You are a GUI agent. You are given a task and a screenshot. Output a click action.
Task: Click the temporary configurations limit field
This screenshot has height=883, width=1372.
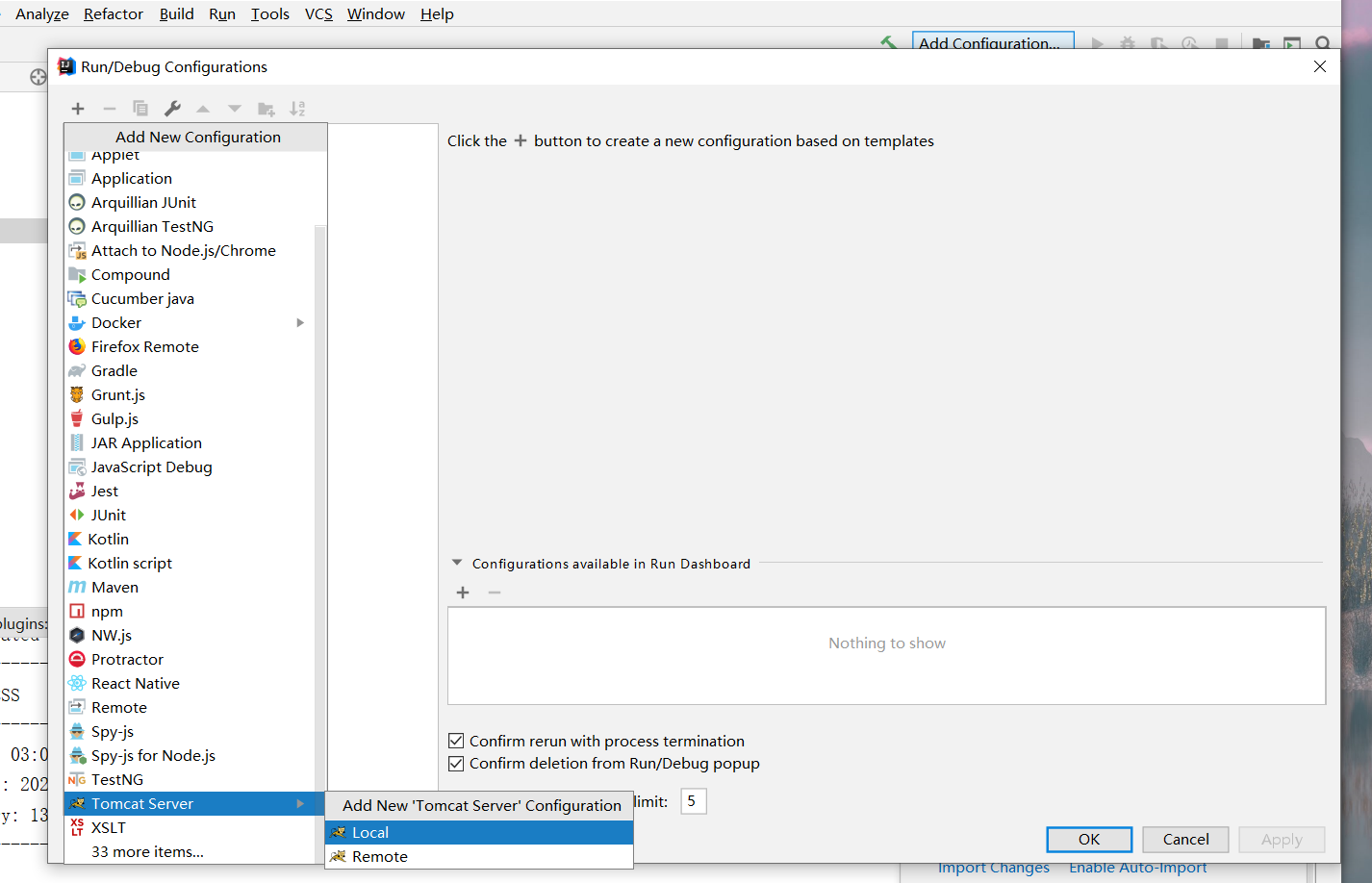[x=694, y=801]
